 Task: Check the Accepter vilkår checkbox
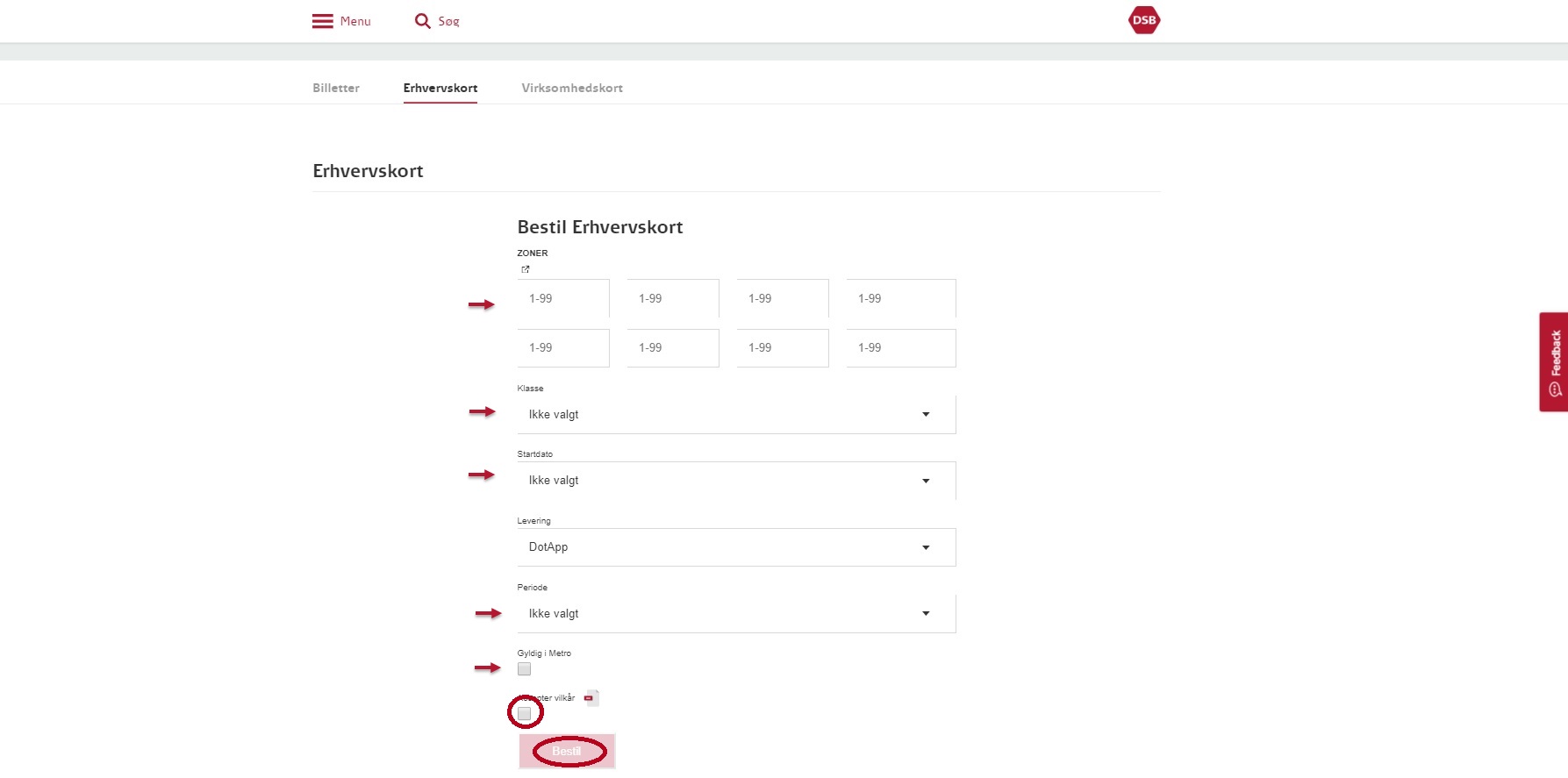pyautogui.click(x=524, y=713)
